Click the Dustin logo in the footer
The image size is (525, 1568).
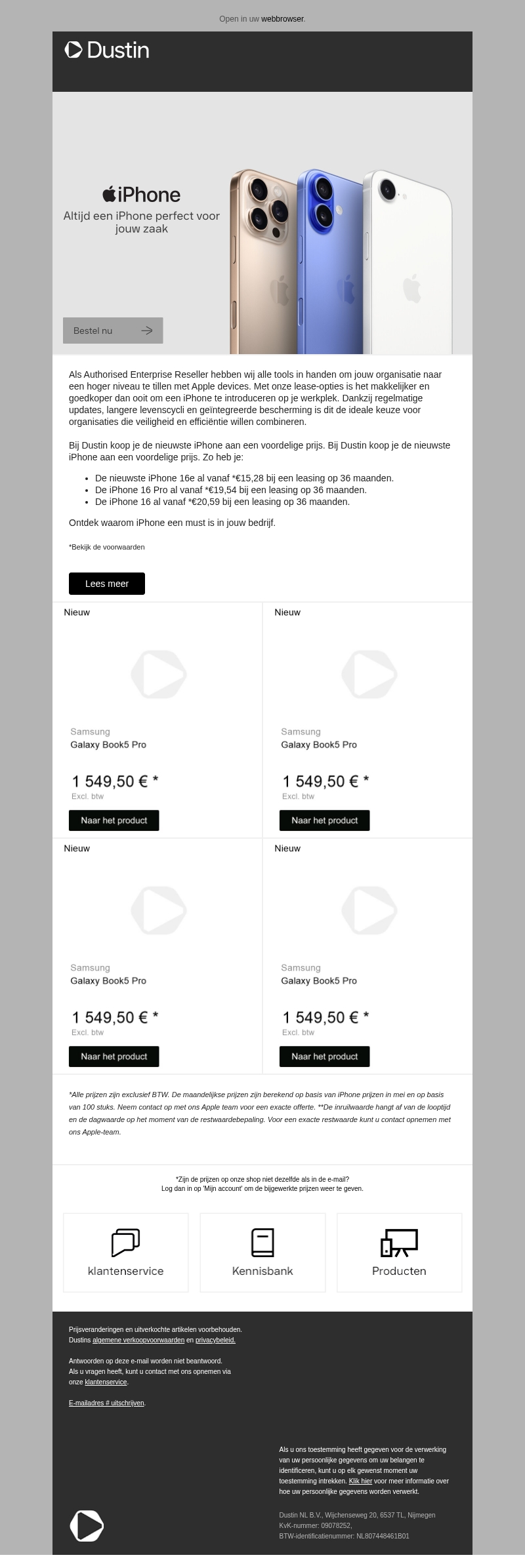tap(87, 1525)
